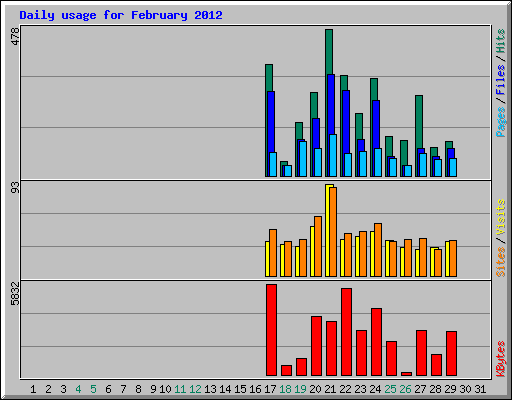Click day label 21 on the axis
Image resolution: width=512 pixels, height=400 pixels.
click(x=330, y=389)
